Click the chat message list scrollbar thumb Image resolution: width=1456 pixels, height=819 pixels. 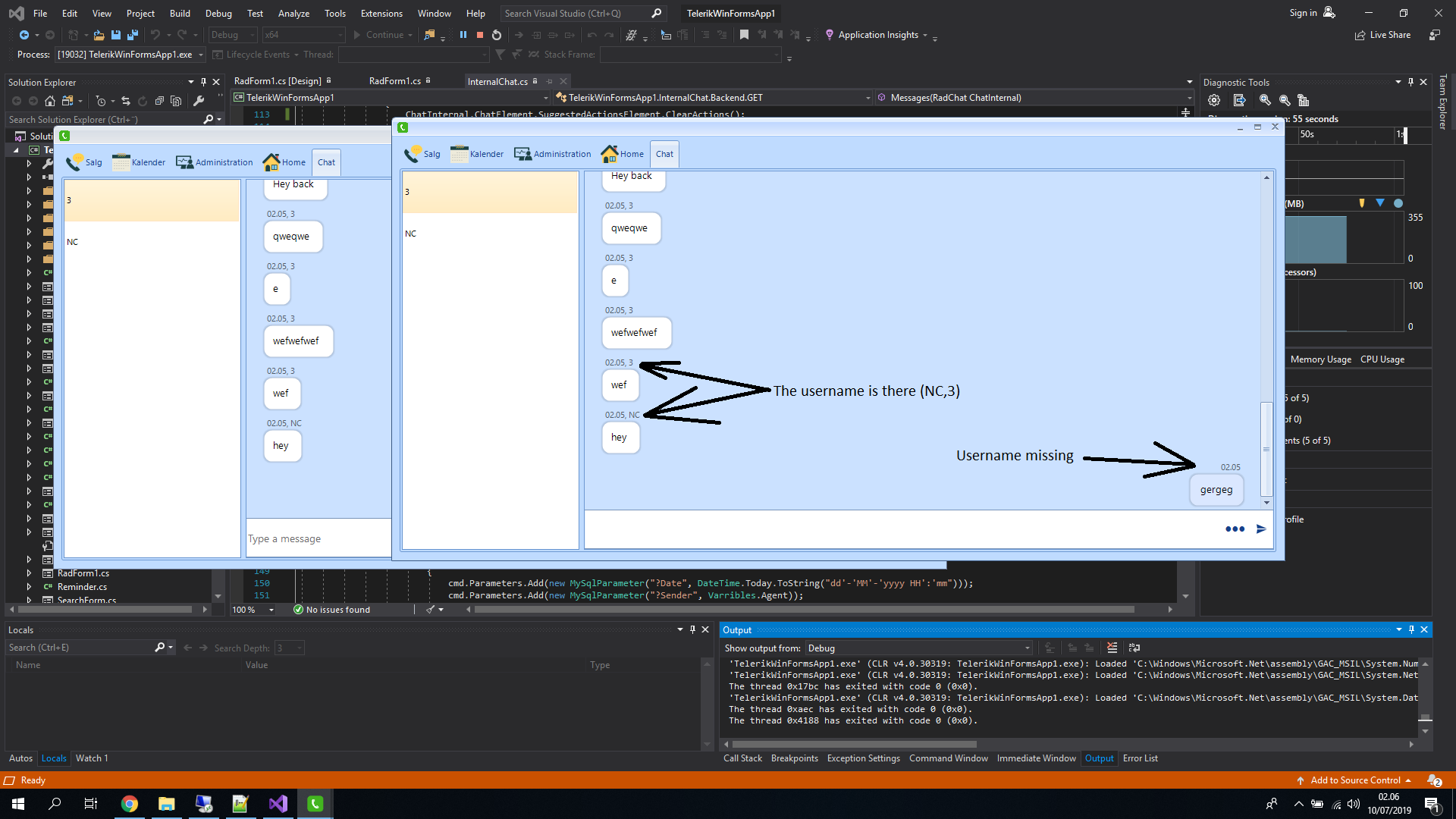[1266, 447]
